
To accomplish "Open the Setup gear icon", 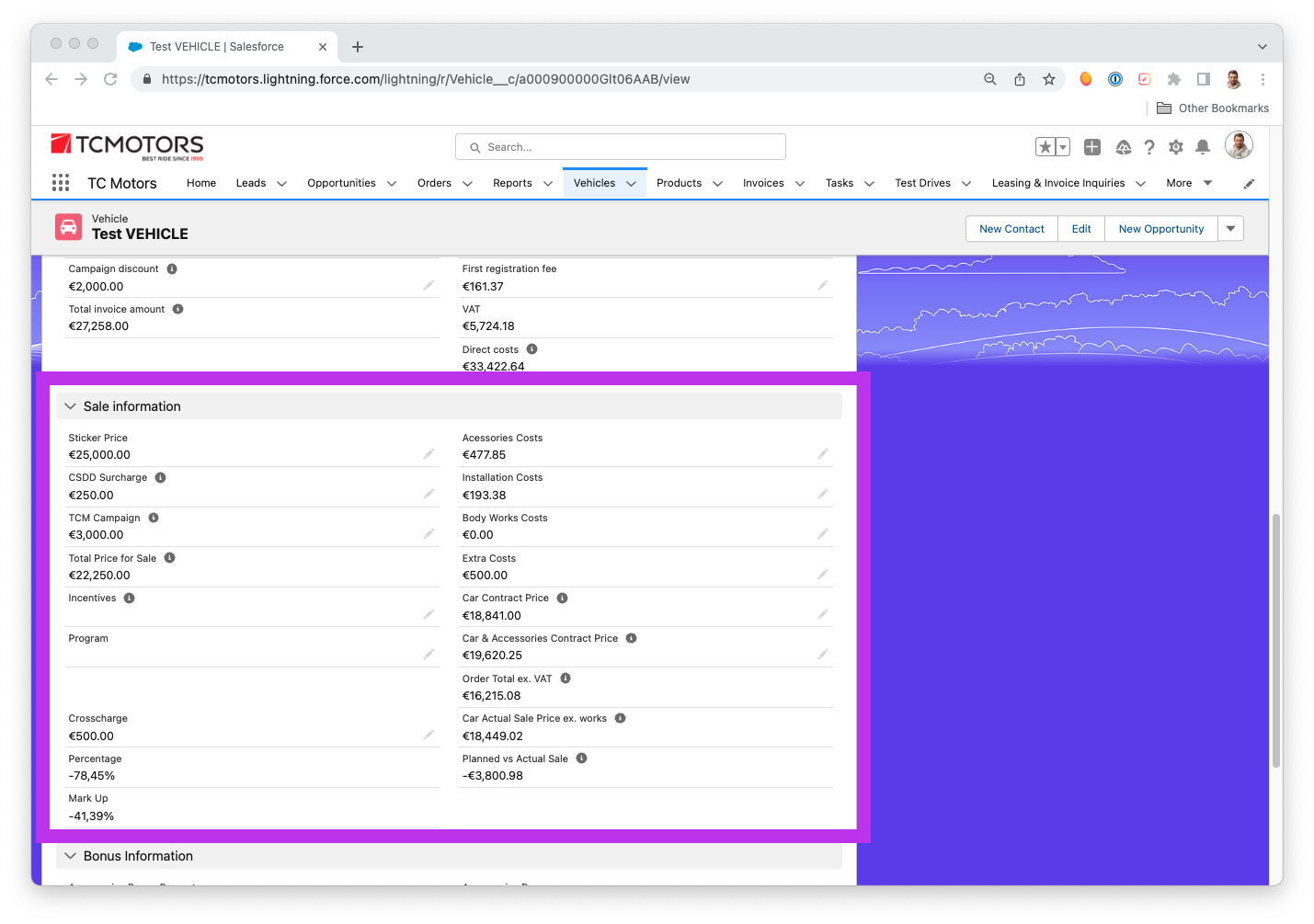I will tap(1176, 147).
